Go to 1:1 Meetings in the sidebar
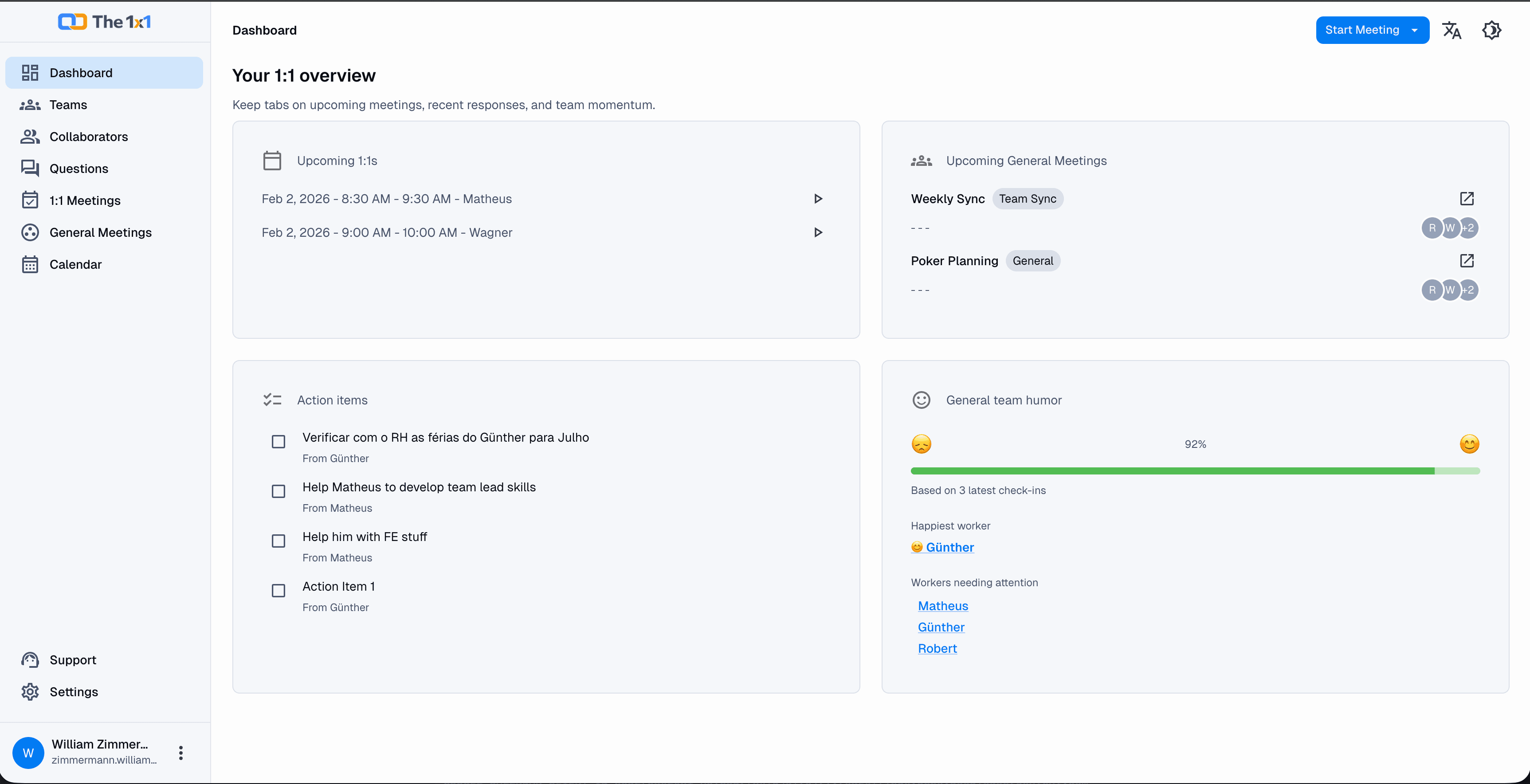Image resolution: width=1530 pixels, height=784 pixels. 85,200
